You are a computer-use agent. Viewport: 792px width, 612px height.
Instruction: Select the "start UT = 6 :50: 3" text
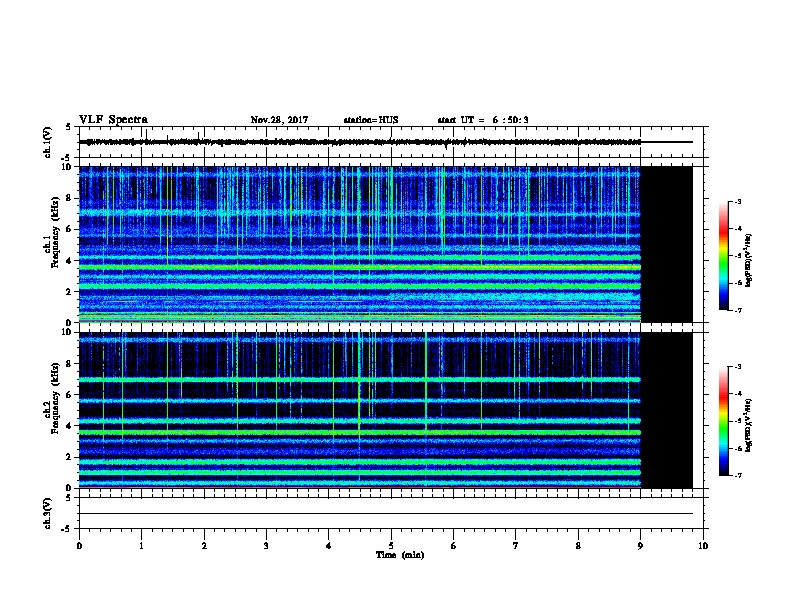point(483,120)
